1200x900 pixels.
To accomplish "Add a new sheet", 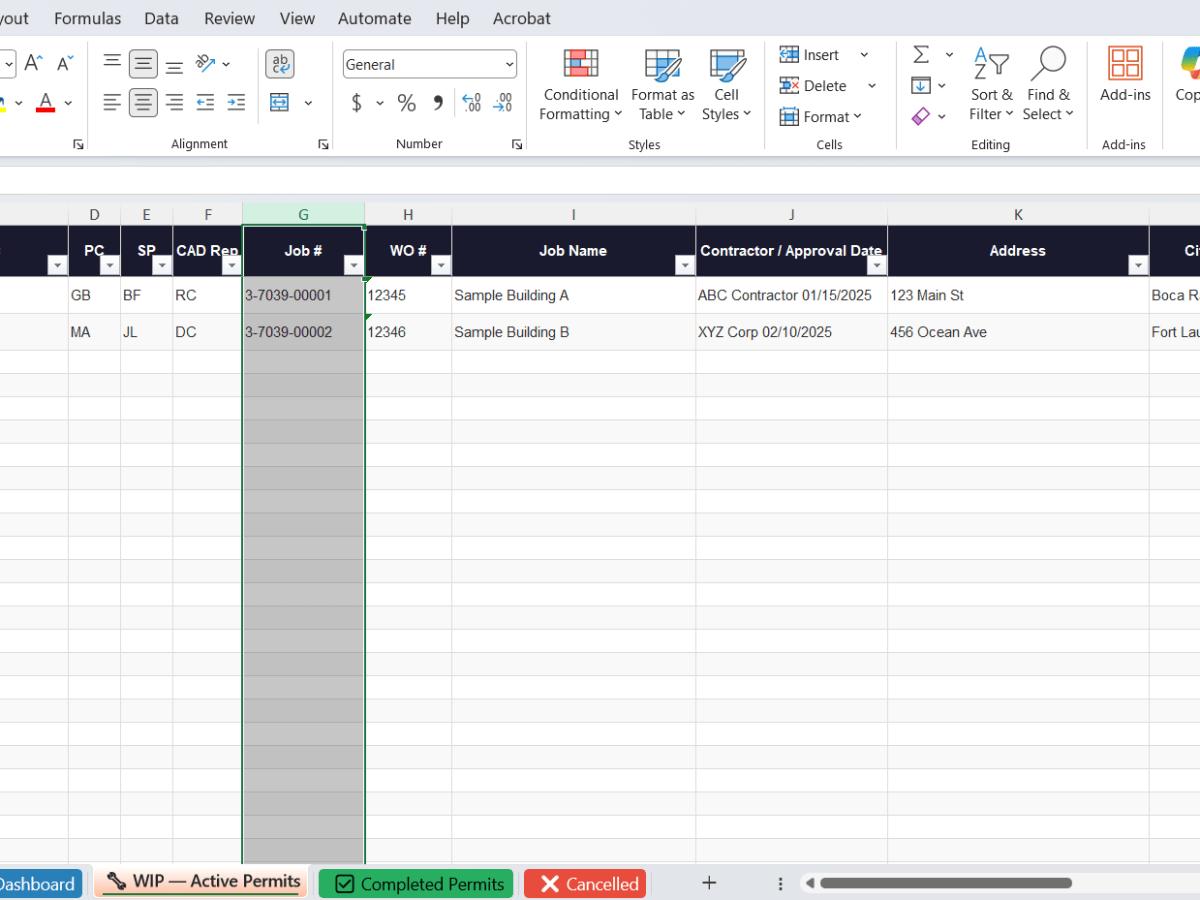I will coord(709,883).
